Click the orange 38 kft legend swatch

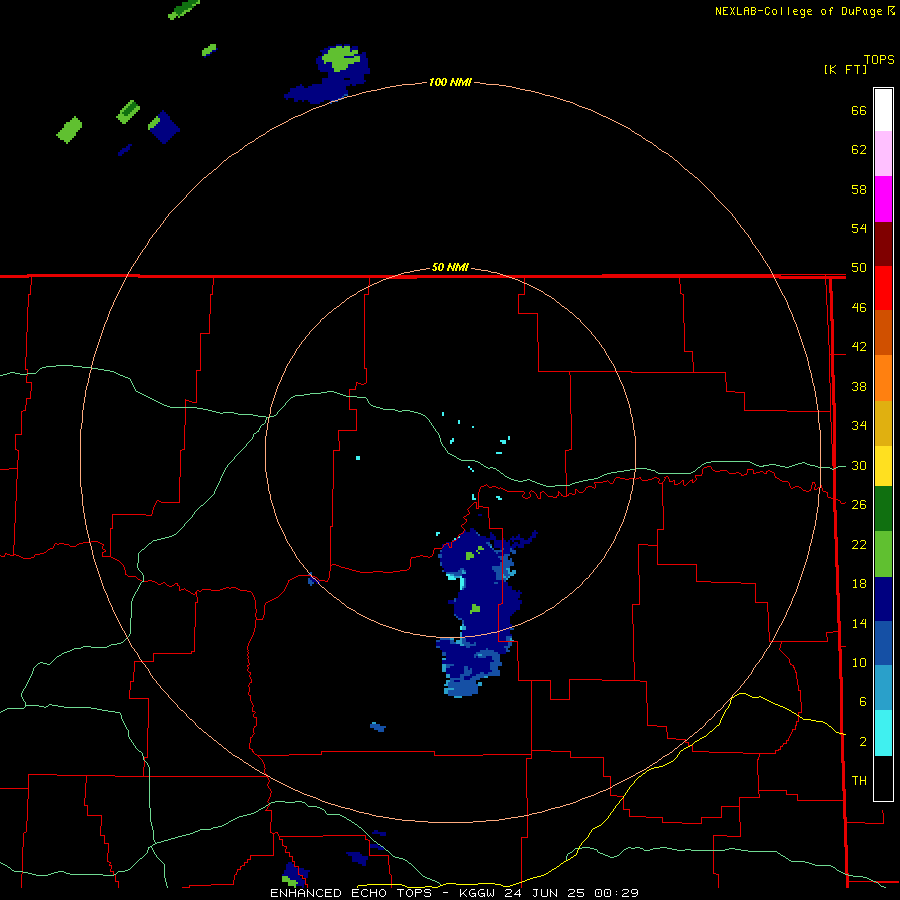pos(883,378)
